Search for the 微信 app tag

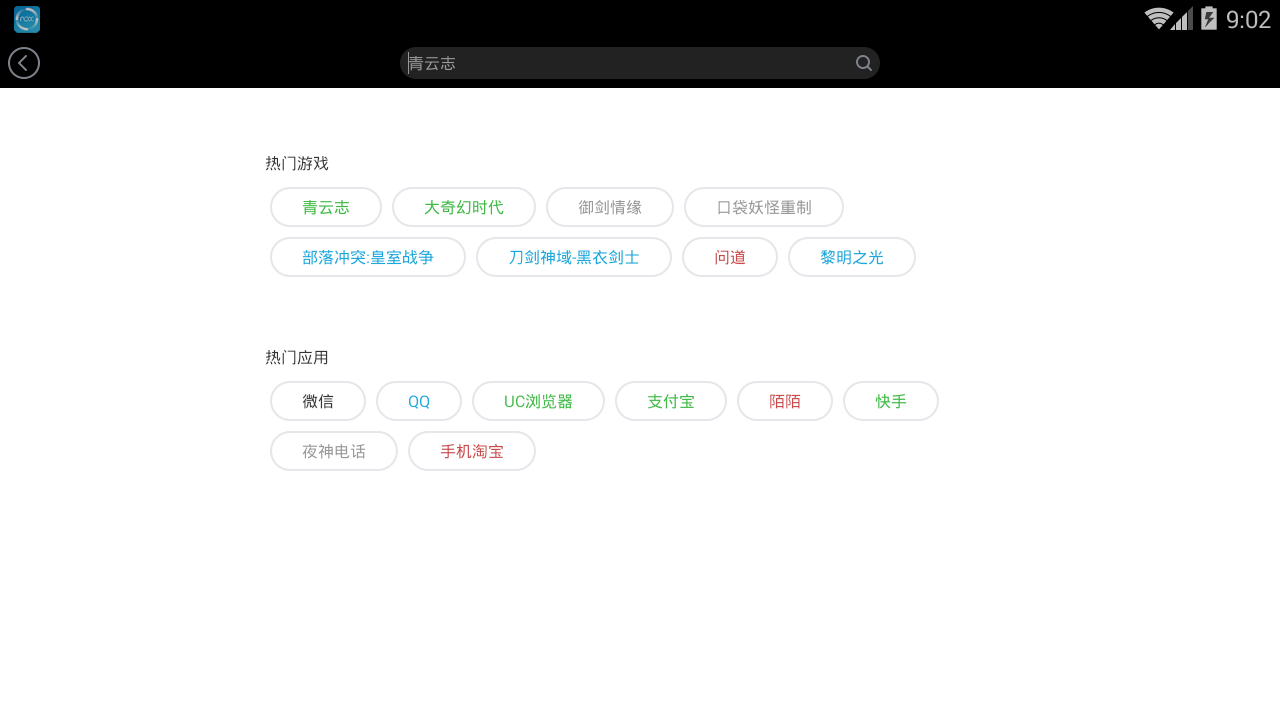point(318,401)
